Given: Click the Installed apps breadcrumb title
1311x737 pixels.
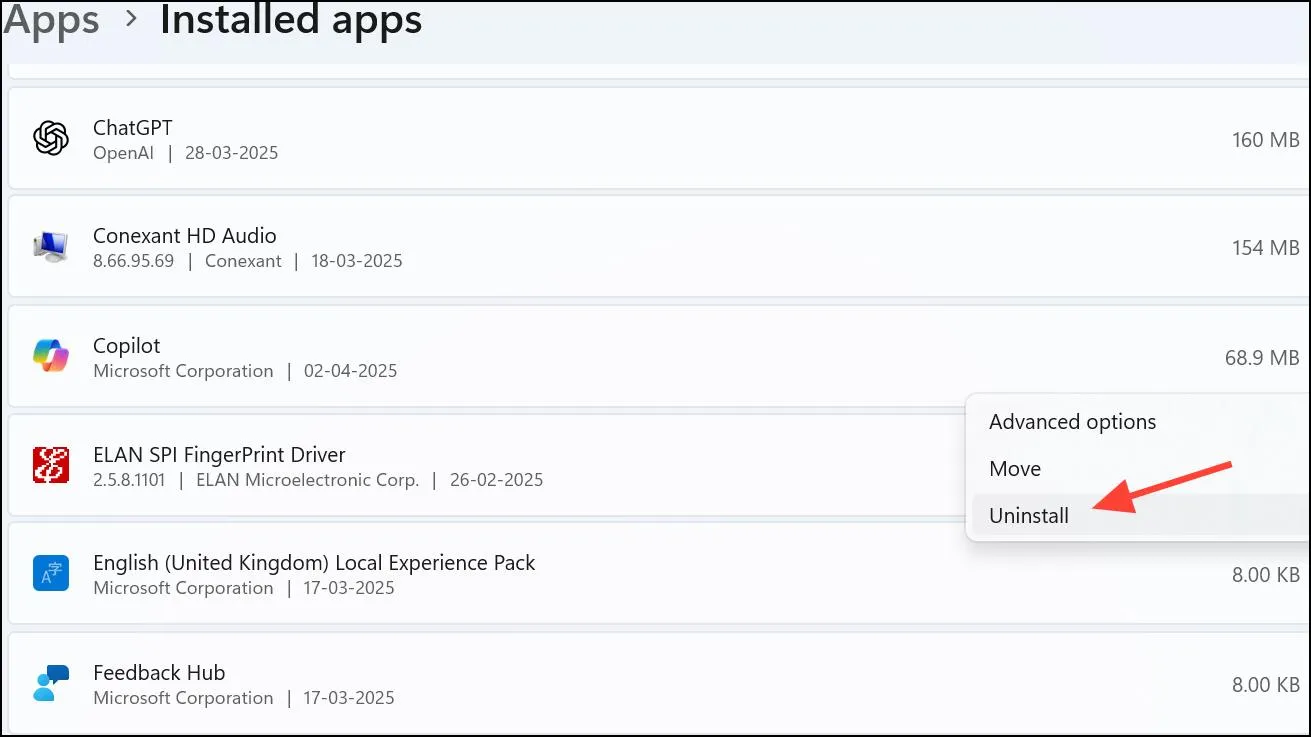Looking at the screenshot, I should [291, 20].
